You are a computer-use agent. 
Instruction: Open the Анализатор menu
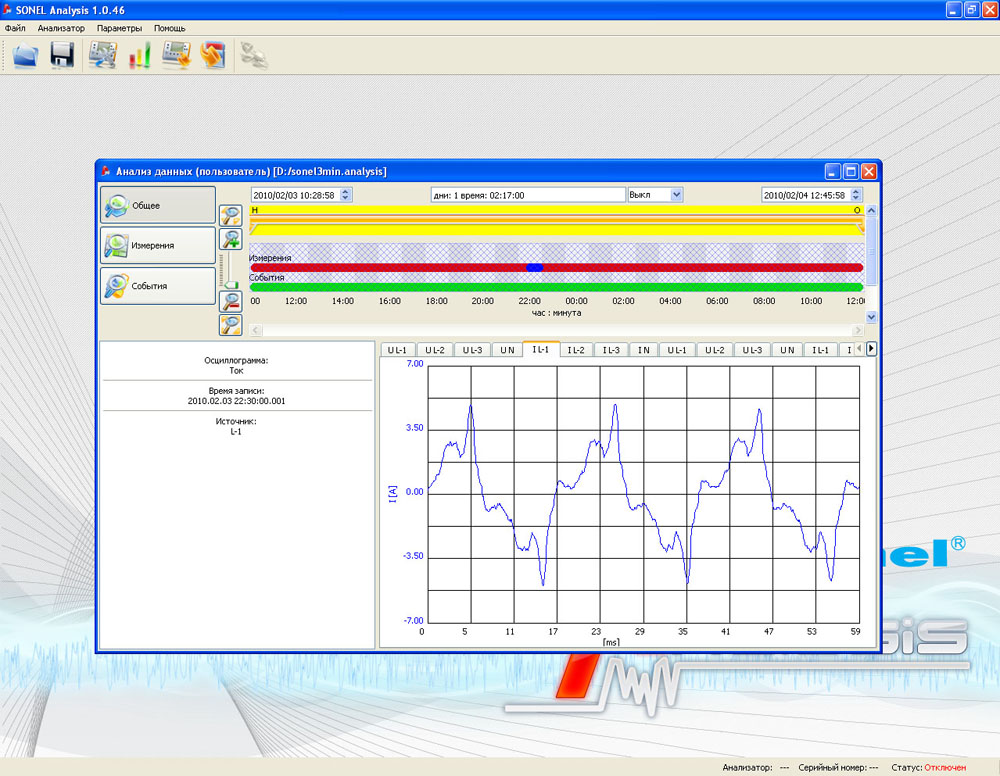click(61, 28)
